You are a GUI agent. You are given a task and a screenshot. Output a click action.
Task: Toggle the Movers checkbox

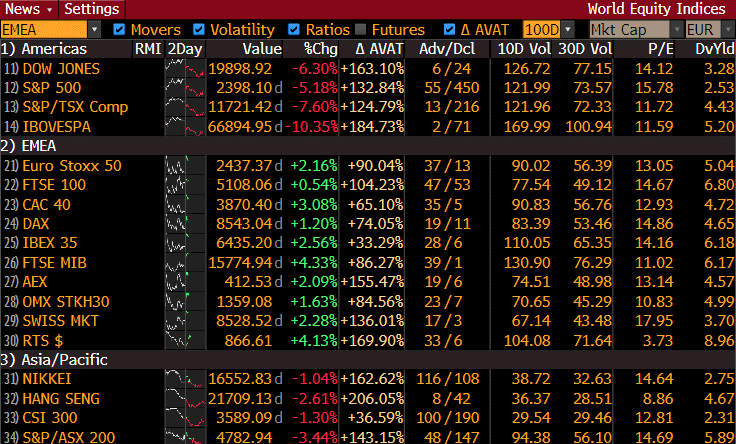(x=119, y=30)
